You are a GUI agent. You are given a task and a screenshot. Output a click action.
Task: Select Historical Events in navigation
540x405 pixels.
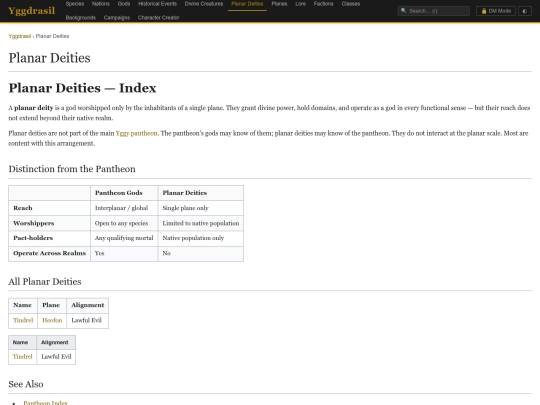tap(157, 4)
